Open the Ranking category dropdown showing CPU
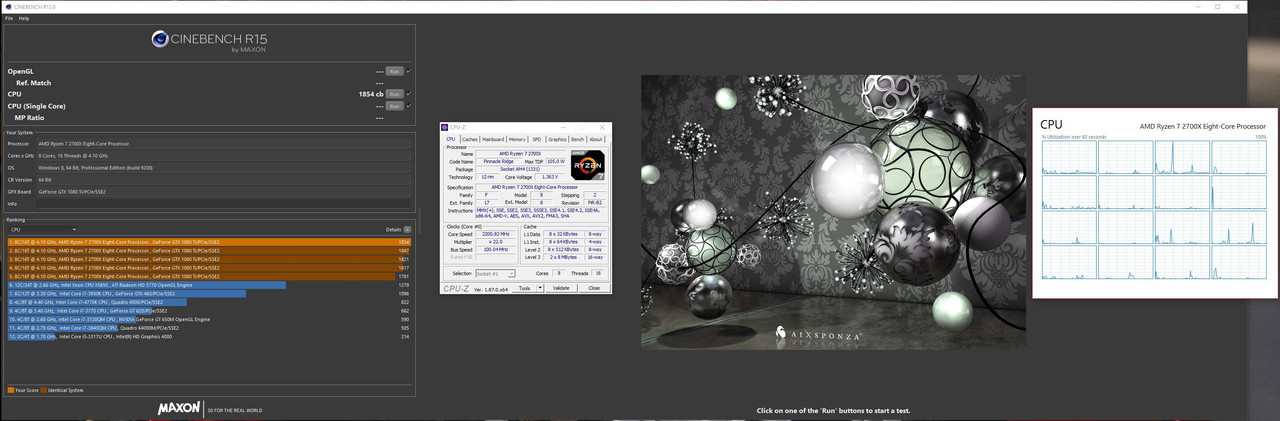 tap(42, 229)
